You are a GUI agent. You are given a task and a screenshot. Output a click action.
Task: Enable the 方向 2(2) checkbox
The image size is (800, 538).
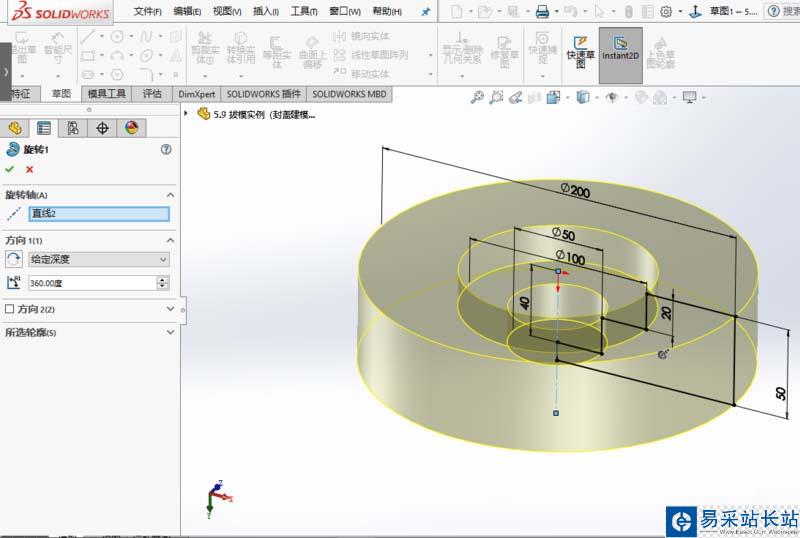[9, 309]
